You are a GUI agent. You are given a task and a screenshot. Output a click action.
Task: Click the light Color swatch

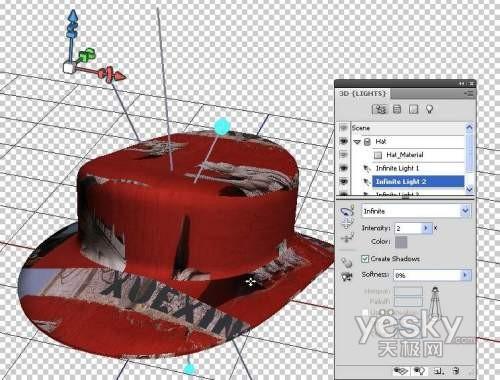(x=401, y=242)
